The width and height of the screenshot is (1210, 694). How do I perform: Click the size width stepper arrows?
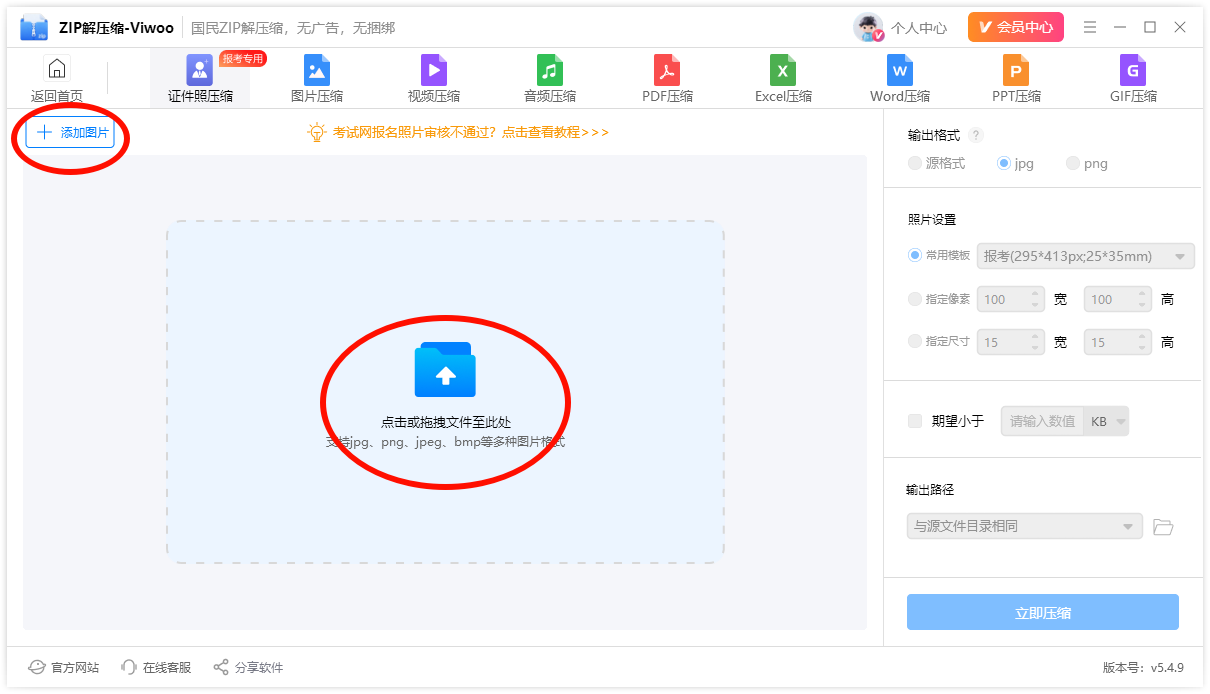click(1035, 342)
